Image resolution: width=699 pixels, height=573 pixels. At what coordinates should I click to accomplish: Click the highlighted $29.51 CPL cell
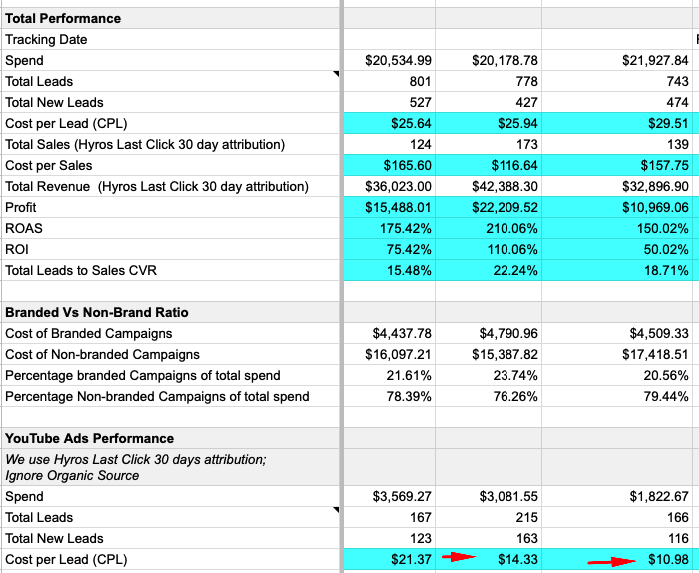[617, 123]
